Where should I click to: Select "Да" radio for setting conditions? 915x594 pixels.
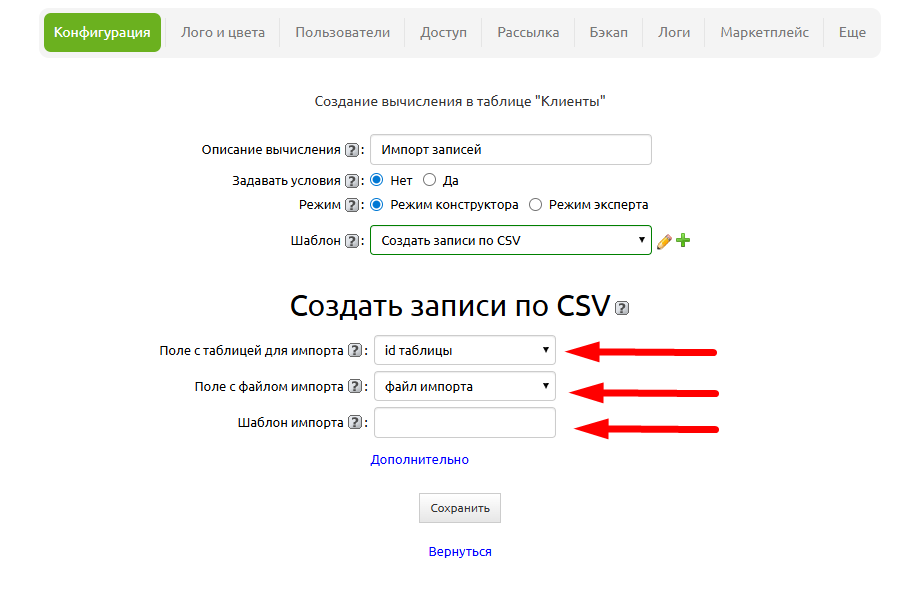point(430,181)
